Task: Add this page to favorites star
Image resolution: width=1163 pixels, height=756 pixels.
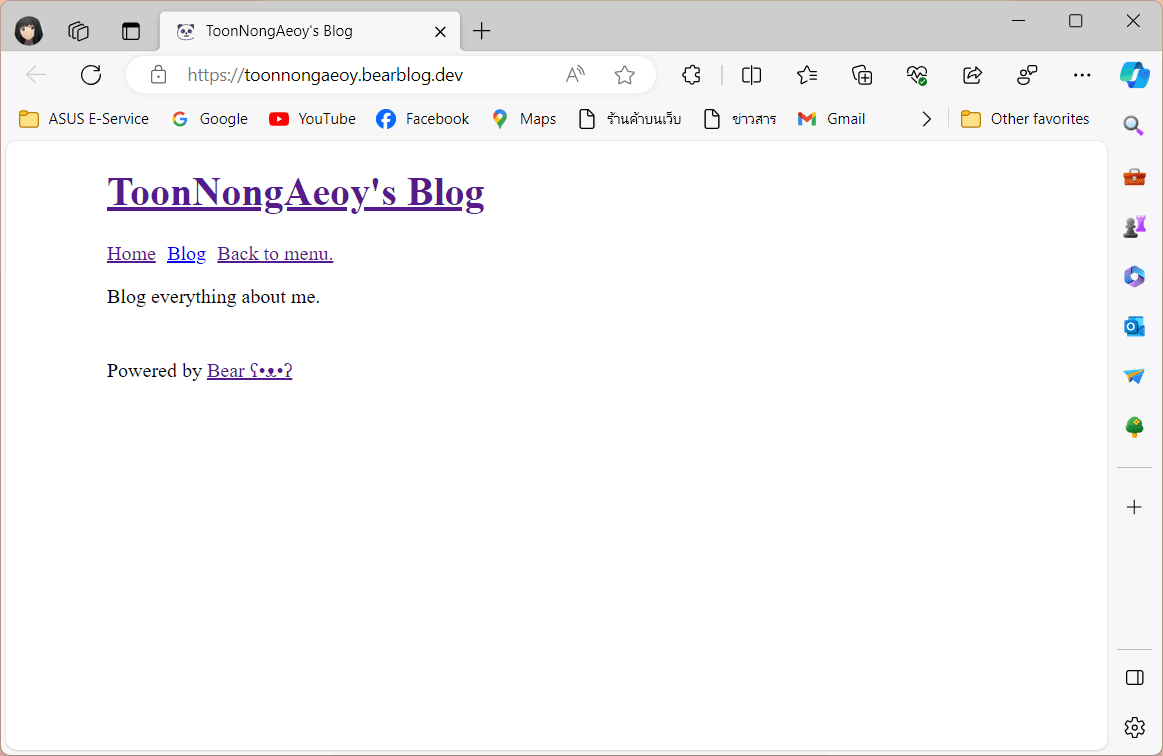Action: (625, 75)
